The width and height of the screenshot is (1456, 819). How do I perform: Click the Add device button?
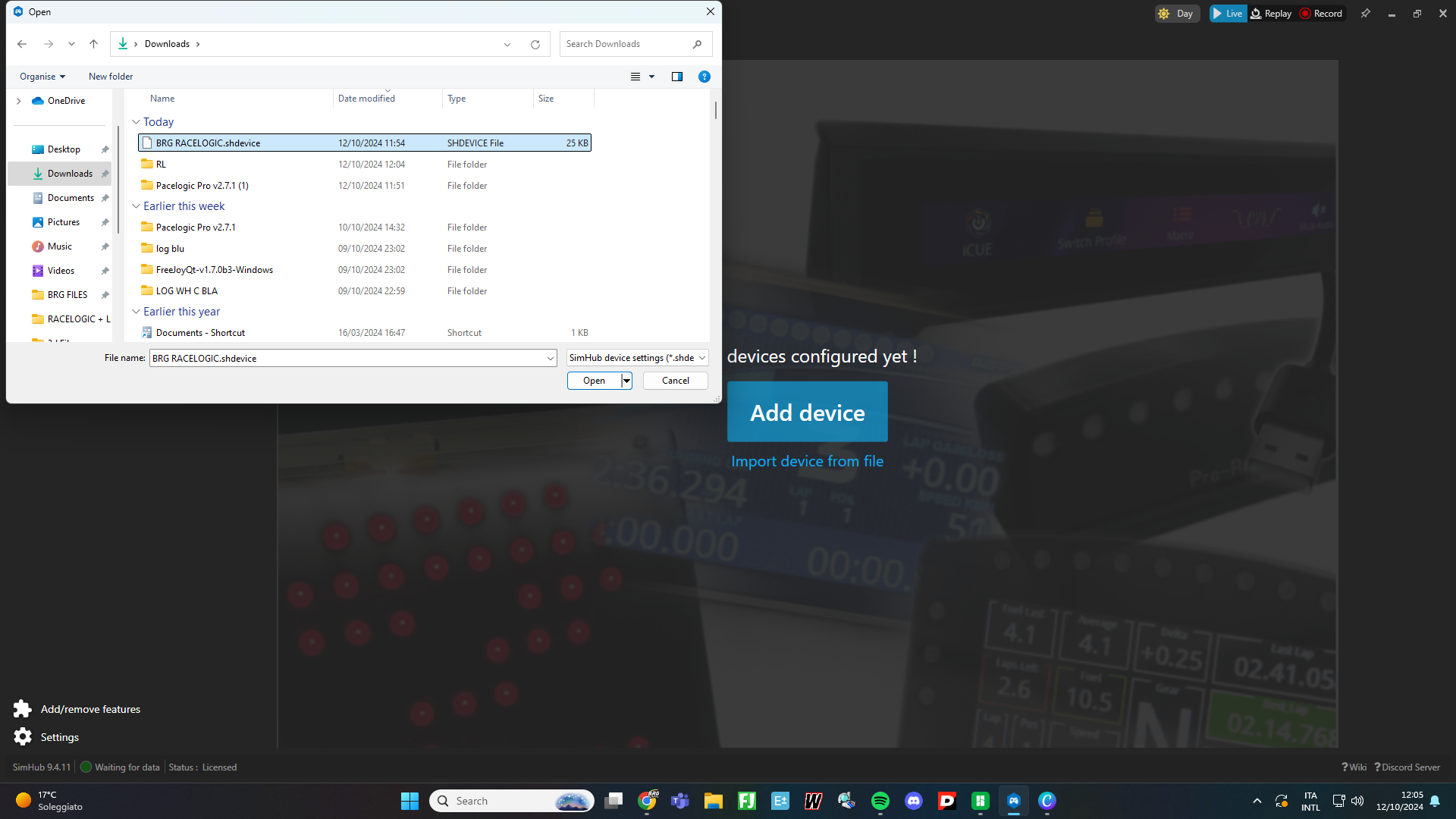point(808,412)
